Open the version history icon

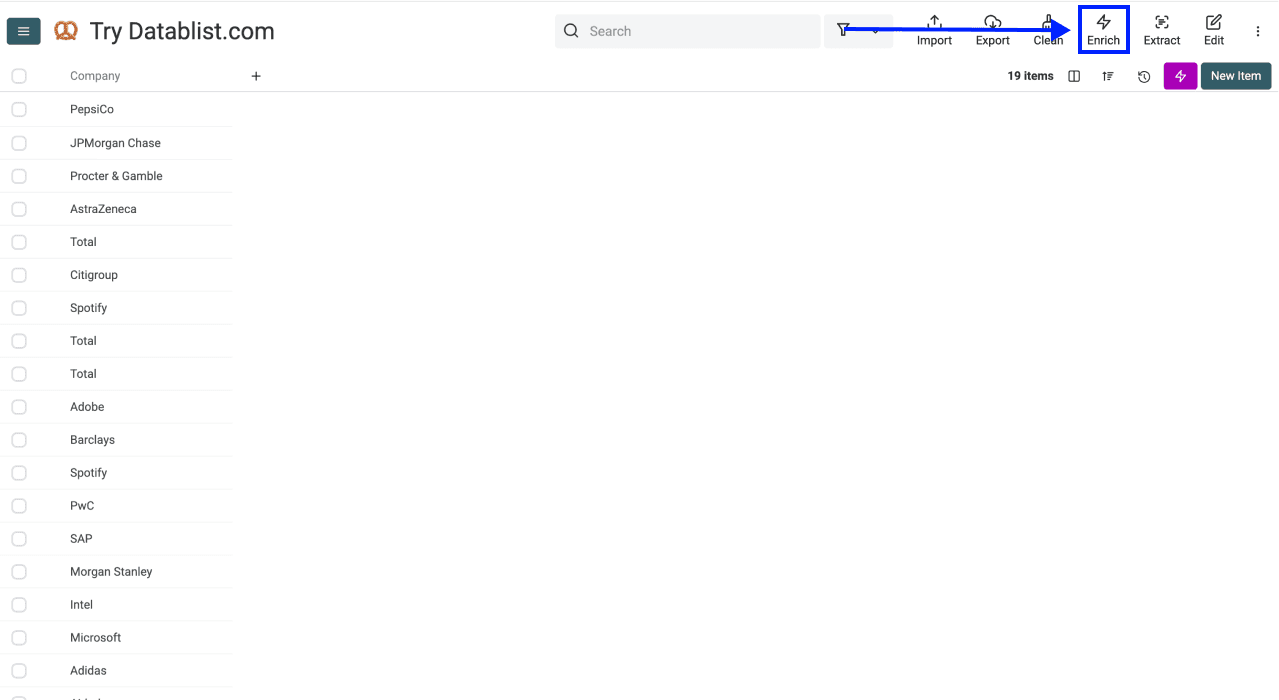(x=1143, y=75)
